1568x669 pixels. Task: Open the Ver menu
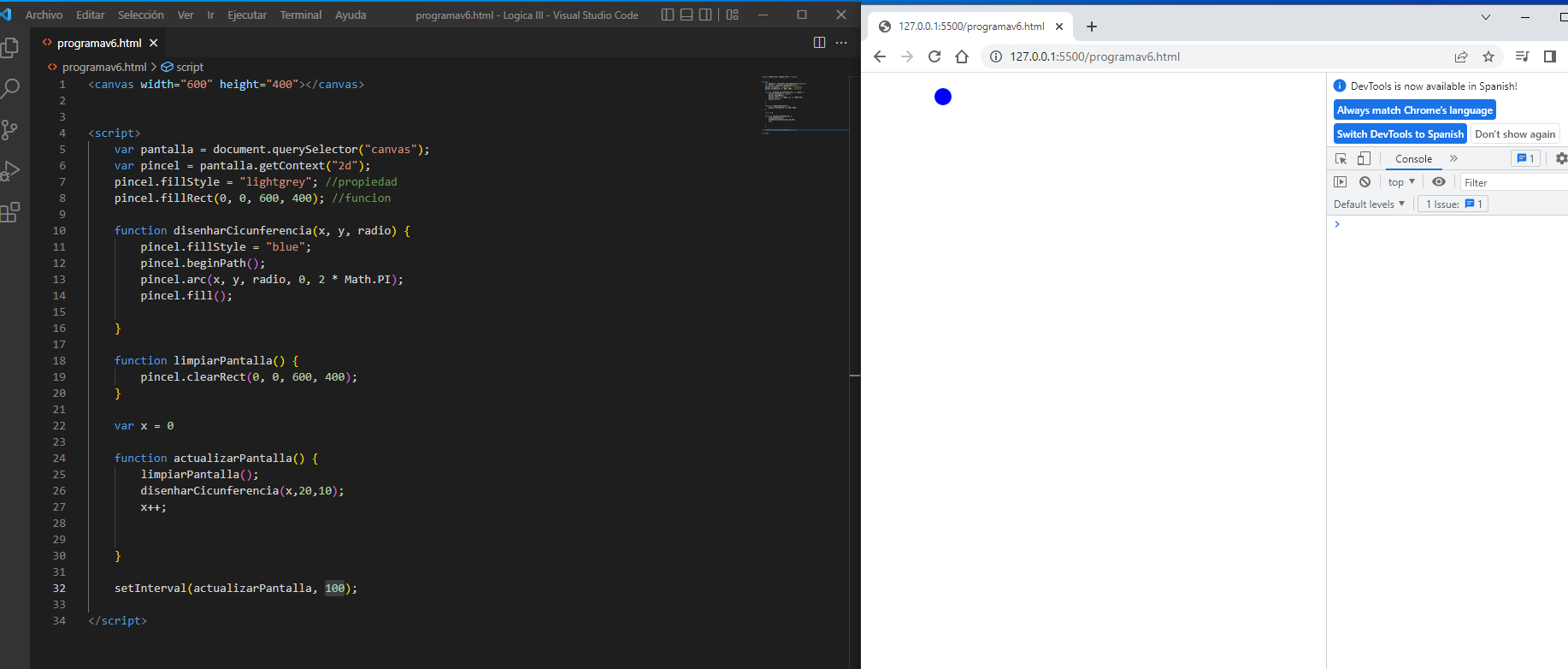(186, 15)
